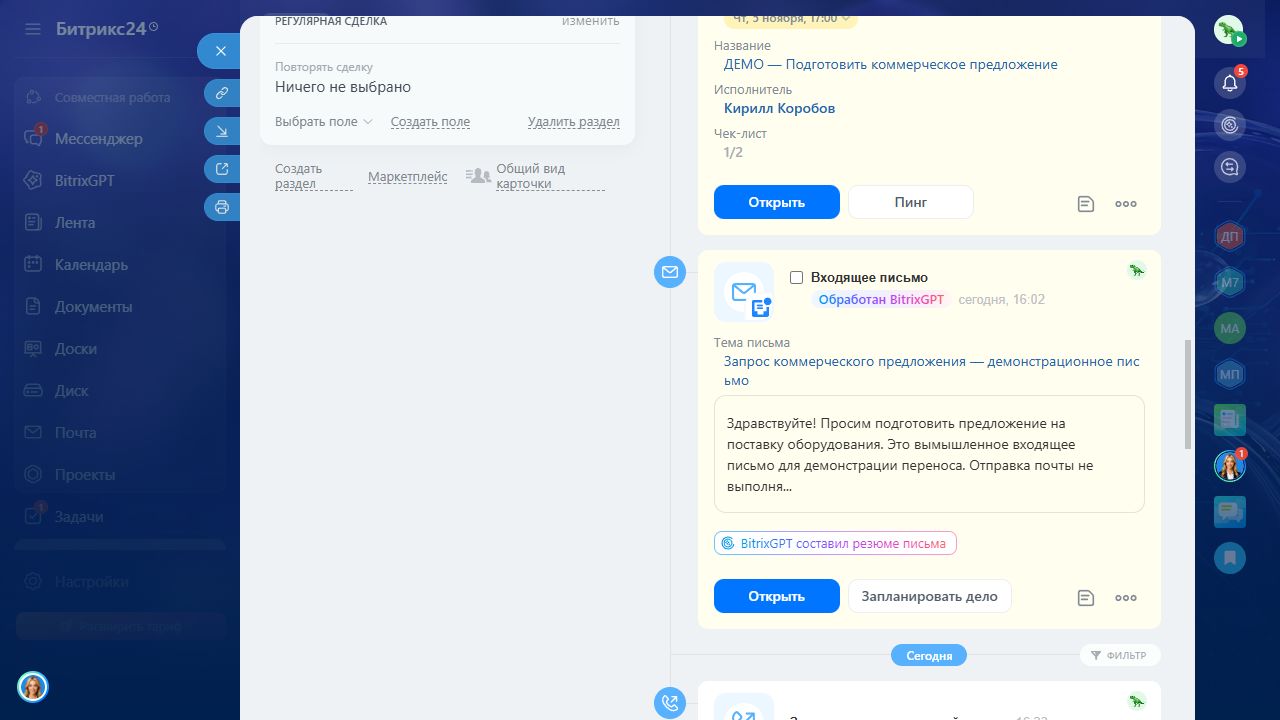Open the Маркетплейс link

[408, 177]
